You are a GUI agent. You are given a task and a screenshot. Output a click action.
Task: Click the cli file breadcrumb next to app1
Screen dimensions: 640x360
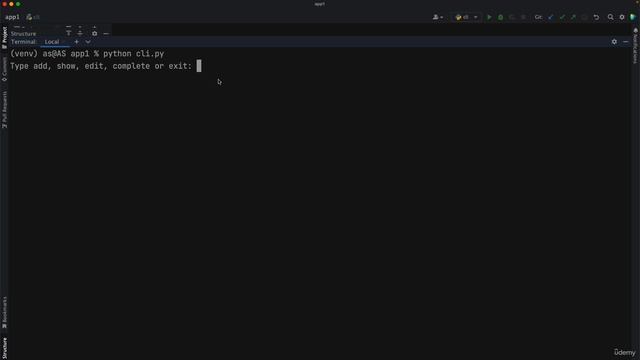pyautogui.click(x=33, y=17)
